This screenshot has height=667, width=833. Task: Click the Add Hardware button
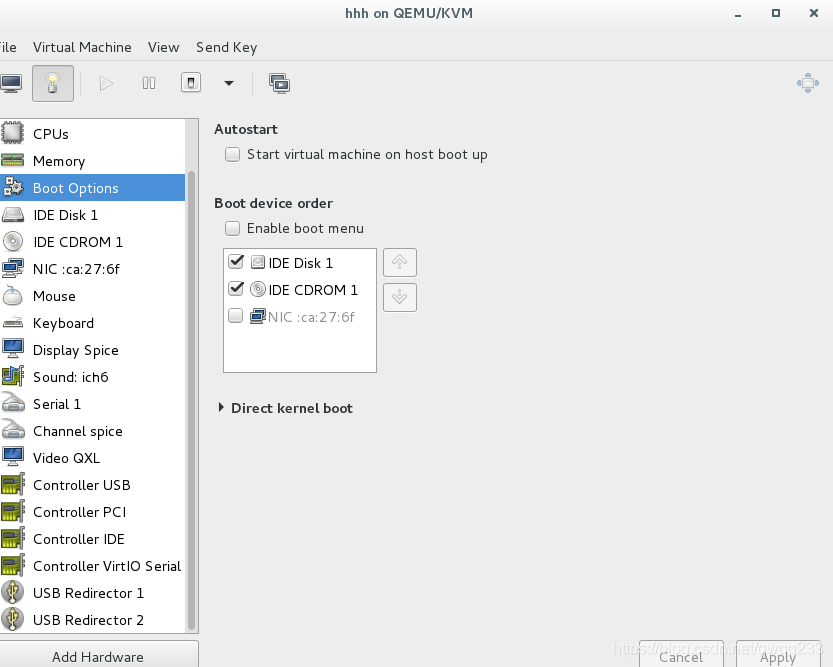[x=98, y=655]
